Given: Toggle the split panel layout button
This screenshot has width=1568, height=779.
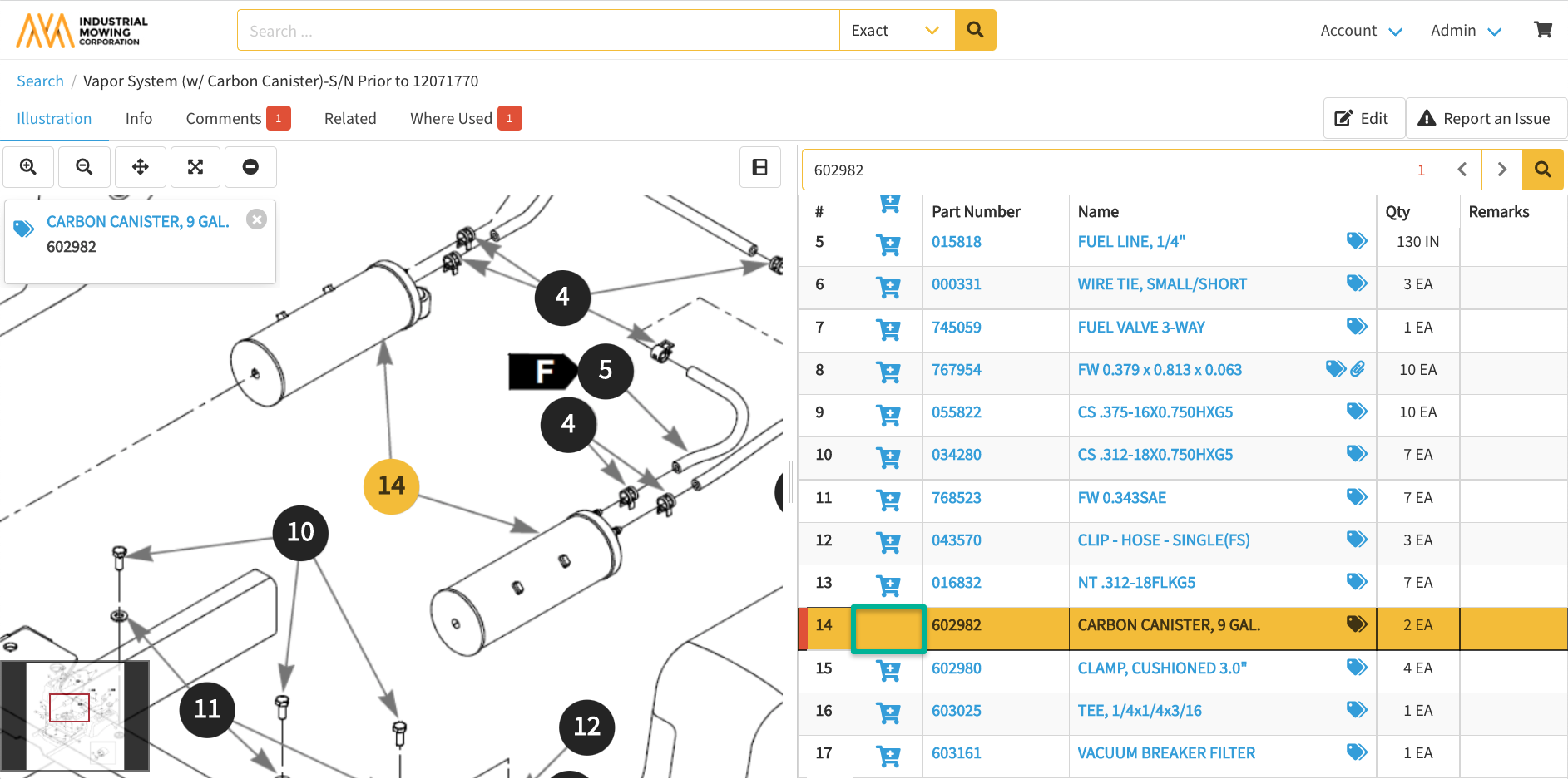Looking at the screenshot, I should [759, 167].
